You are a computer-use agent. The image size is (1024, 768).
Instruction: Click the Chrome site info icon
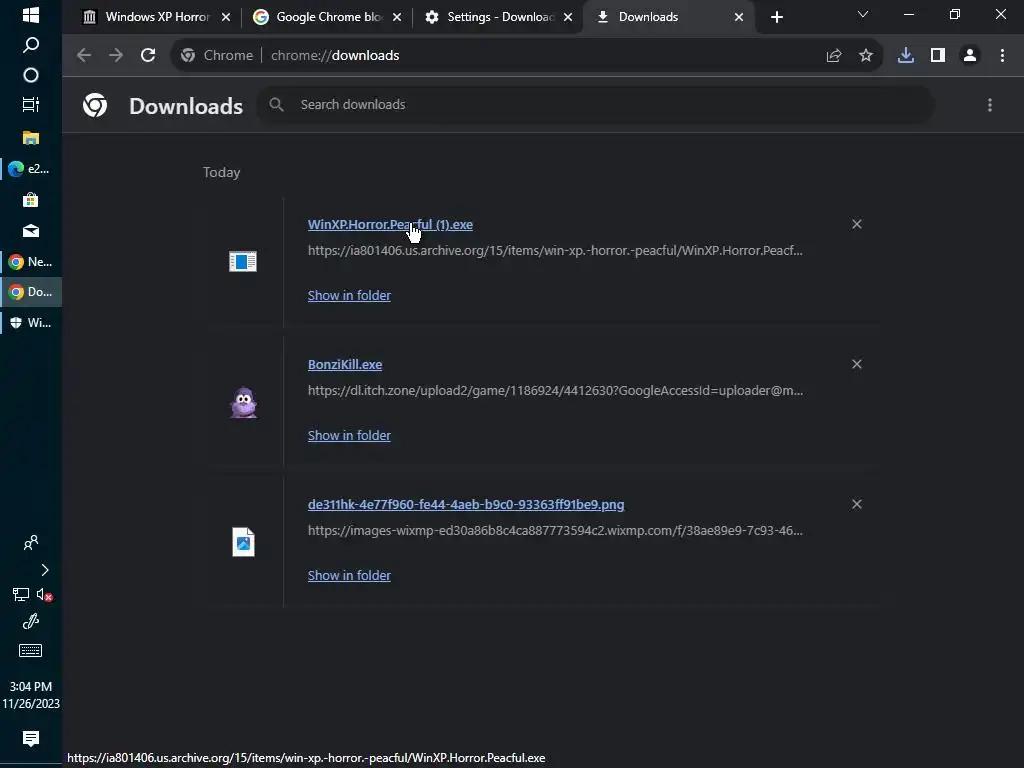188,56
